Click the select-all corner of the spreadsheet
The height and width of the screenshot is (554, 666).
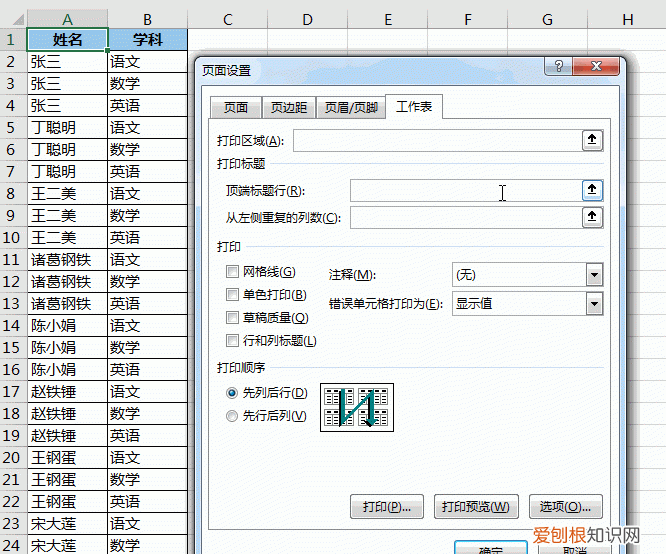(16, 20)
